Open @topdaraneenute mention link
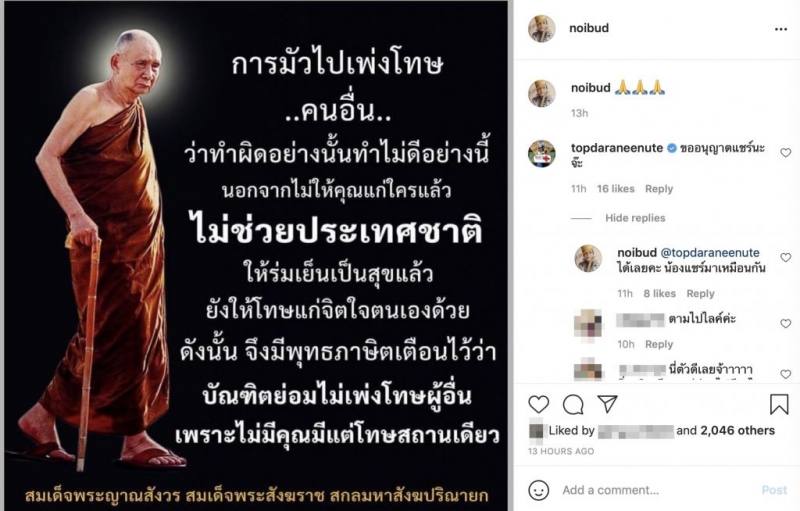The width and height of the screenshot is (800, 511). coord(710,252)
